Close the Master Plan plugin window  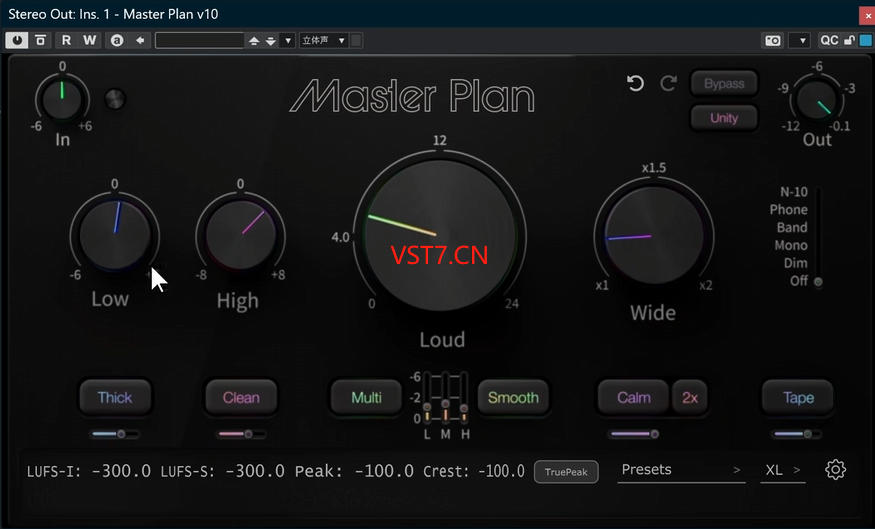point(867,15)
